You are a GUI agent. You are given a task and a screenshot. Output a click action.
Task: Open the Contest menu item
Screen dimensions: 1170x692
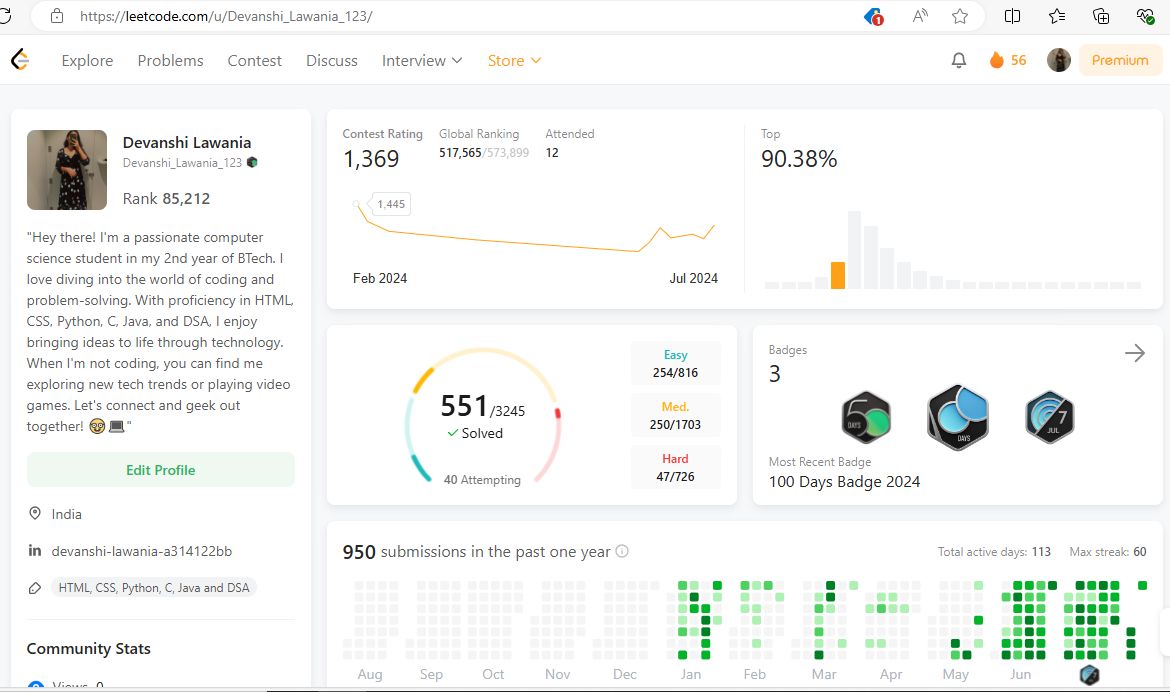(254, 60)
